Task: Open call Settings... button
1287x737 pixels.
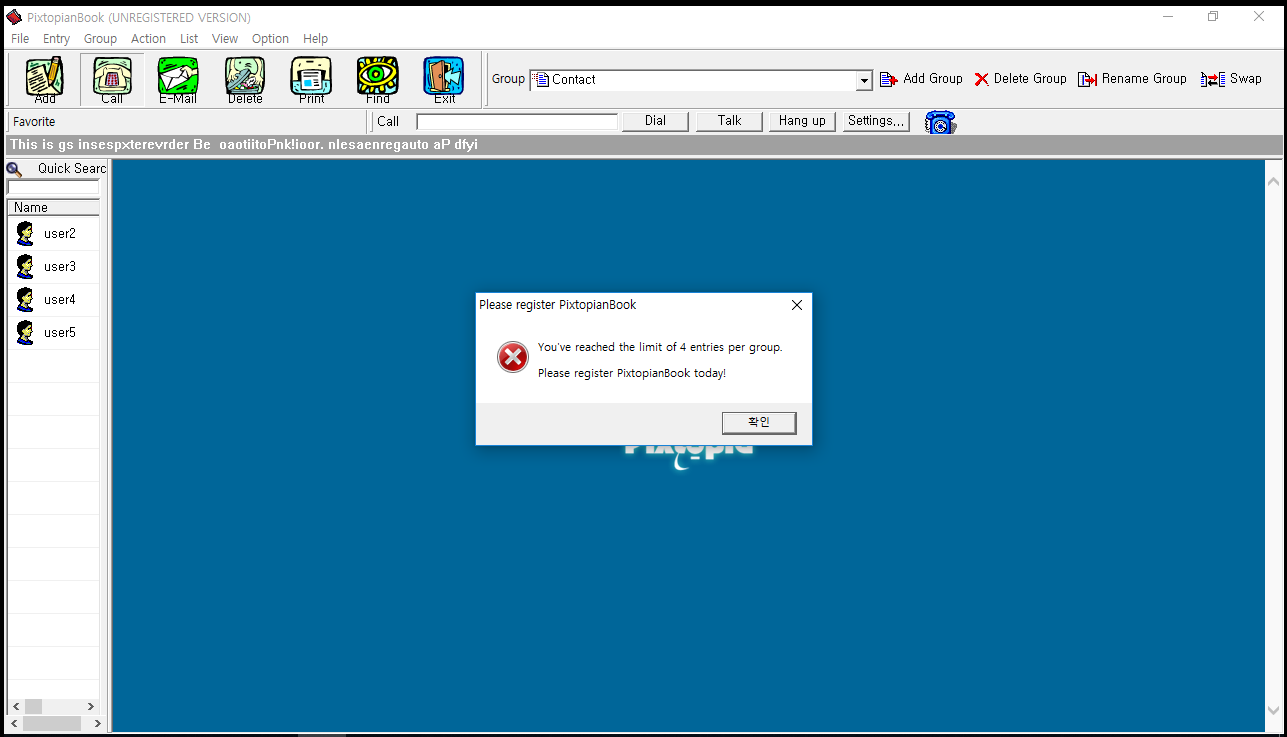Action: [876, 121]
